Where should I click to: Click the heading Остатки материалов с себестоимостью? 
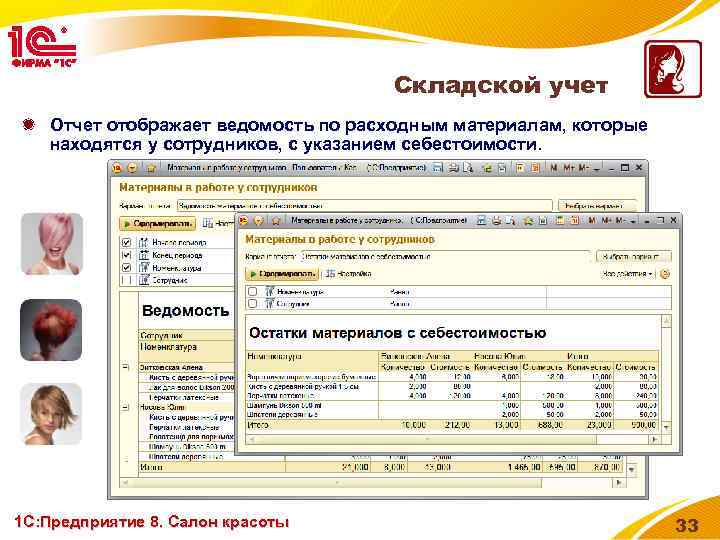click(x=397, y=332)
